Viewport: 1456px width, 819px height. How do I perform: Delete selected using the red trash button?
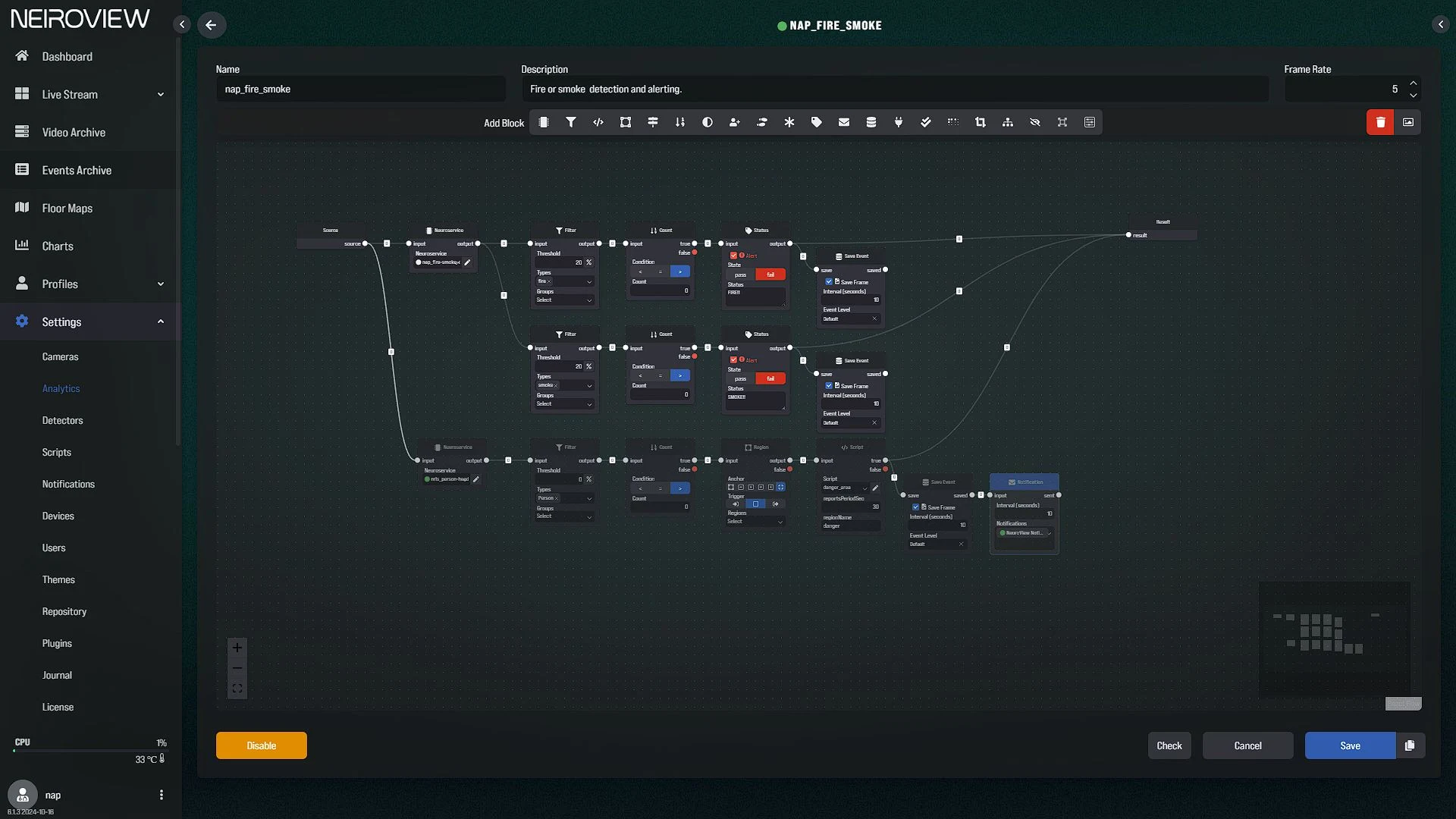point(1380,122)
